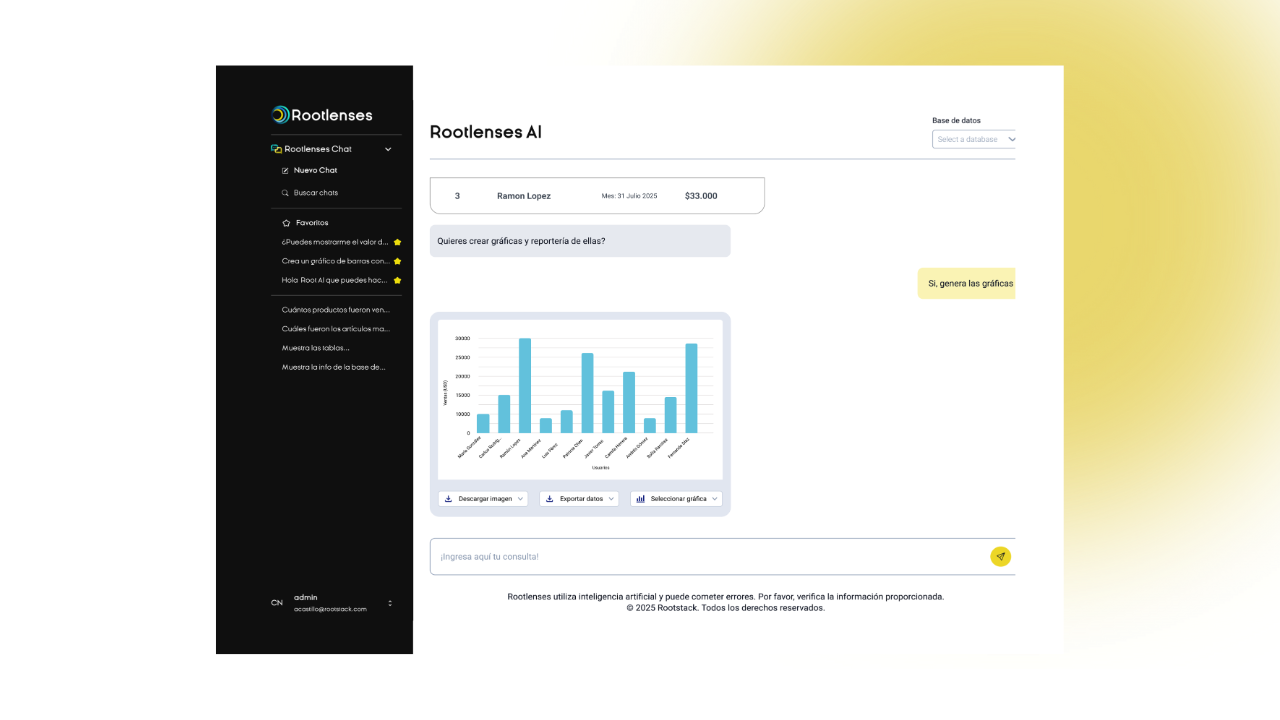Expand the admin account options arrows
The width and height of the screenshot is (1280, 720).
[390, 603]
